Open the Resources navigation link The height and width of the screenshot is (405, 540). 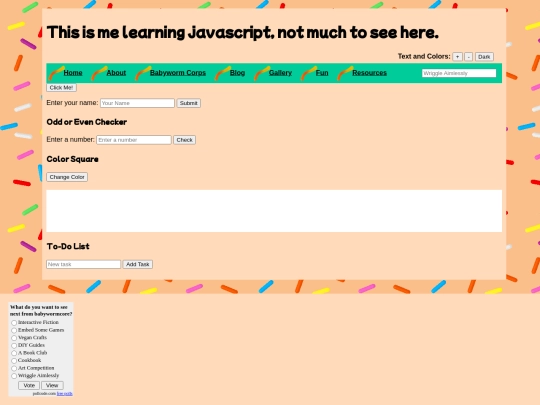coord(370,73)
